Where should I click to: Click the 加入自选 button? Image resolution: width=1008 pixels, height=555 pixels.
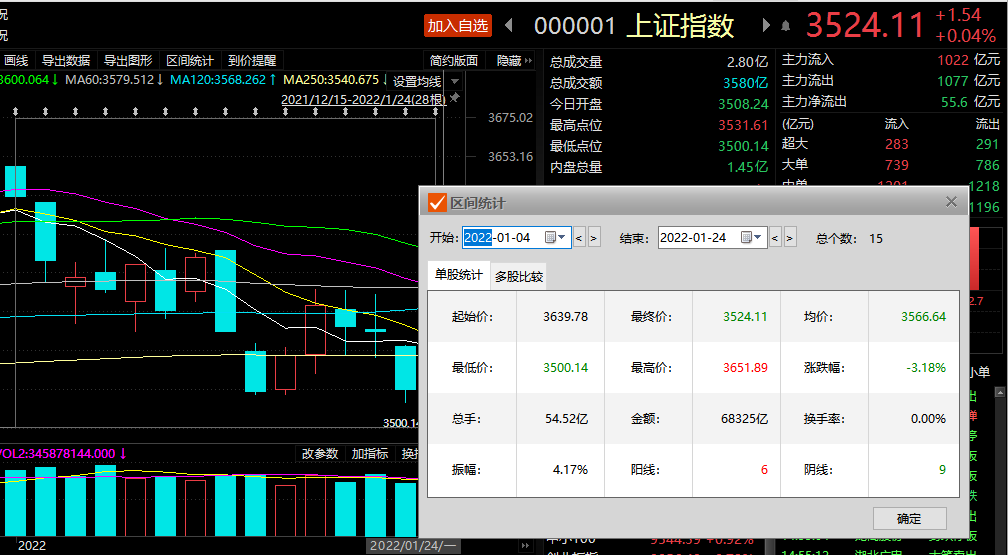tap(458, 25)
